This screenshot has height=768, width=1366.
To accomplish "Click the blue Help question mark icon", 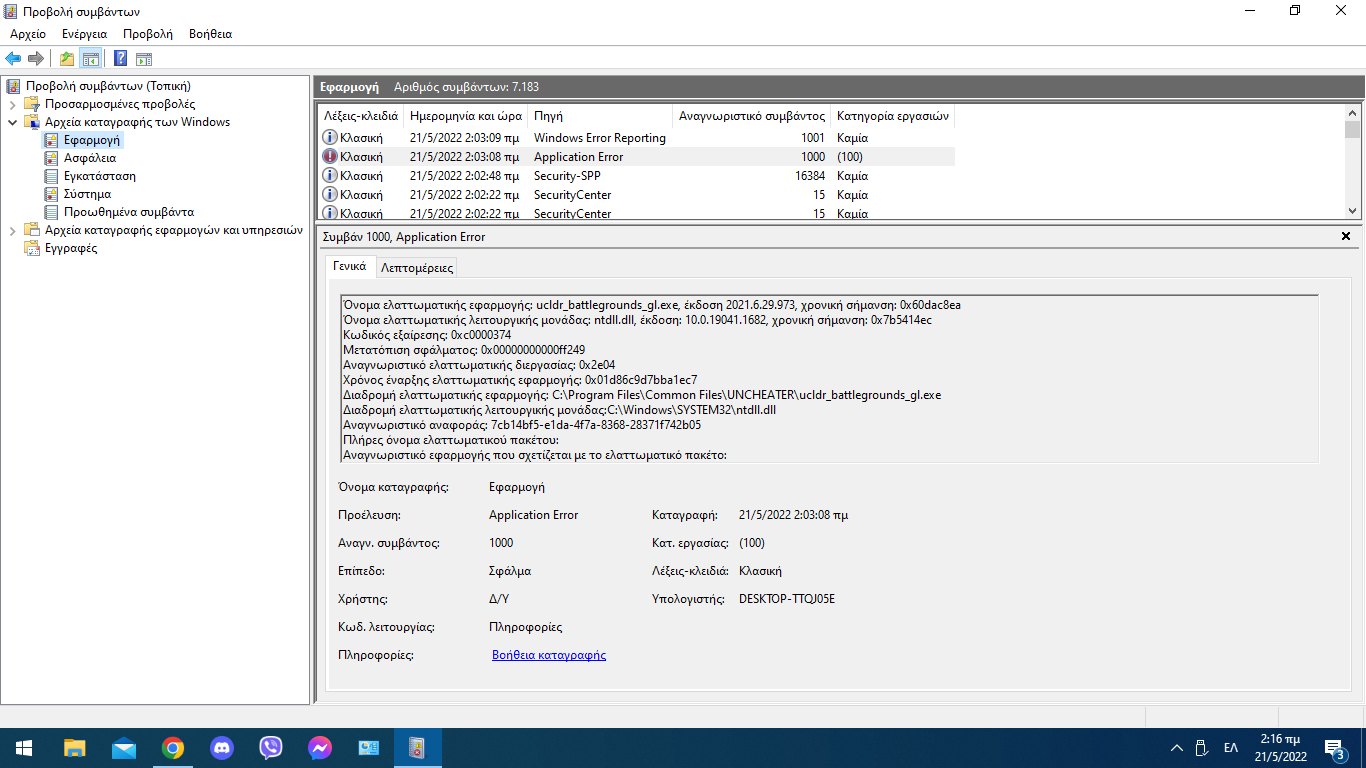I will tap(120, 59).
